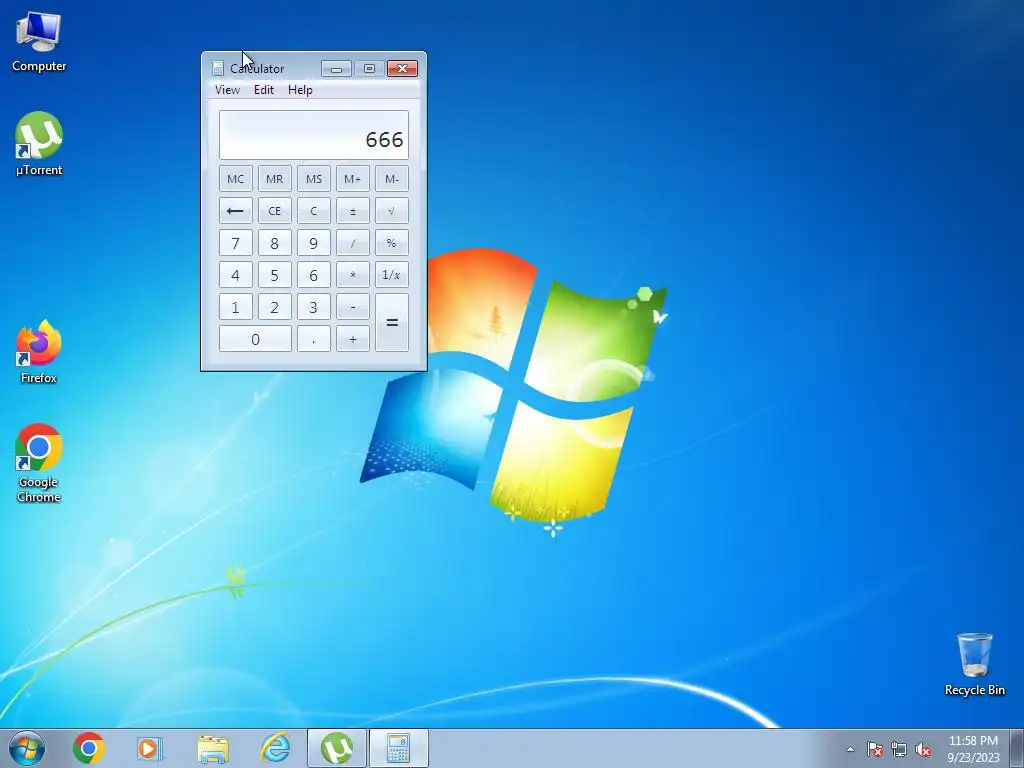Select the Google Chrome desktop shortcut
Viewport: 1024px width, 768px height.
point(39,462)
